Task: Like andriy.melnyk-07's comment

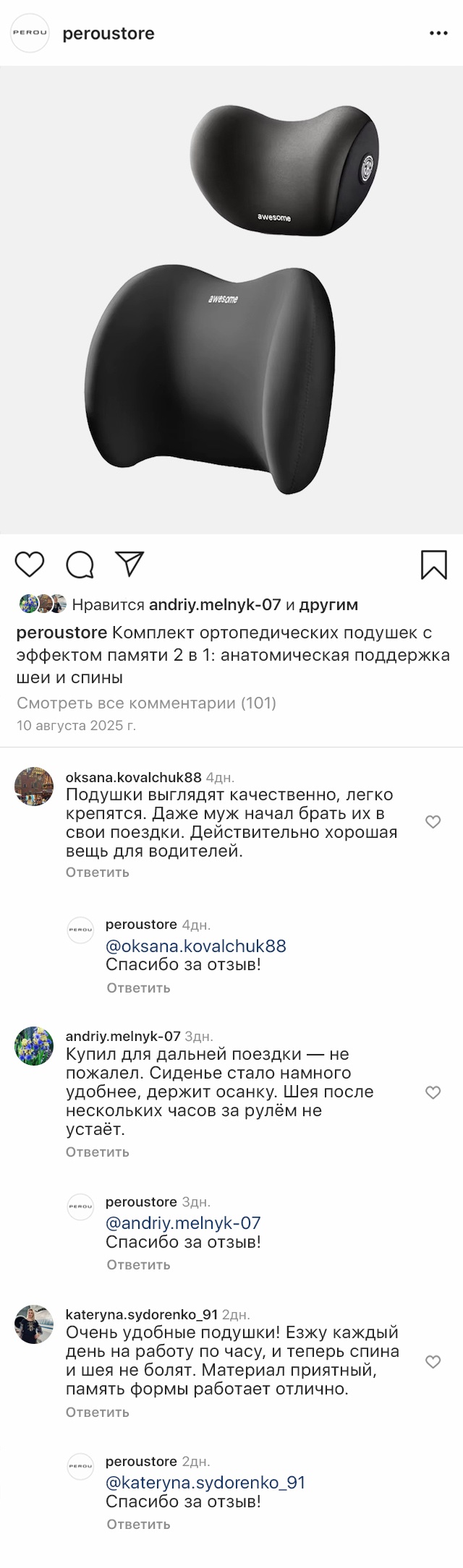Action: pyautogui.click(x=433, y=1092)
